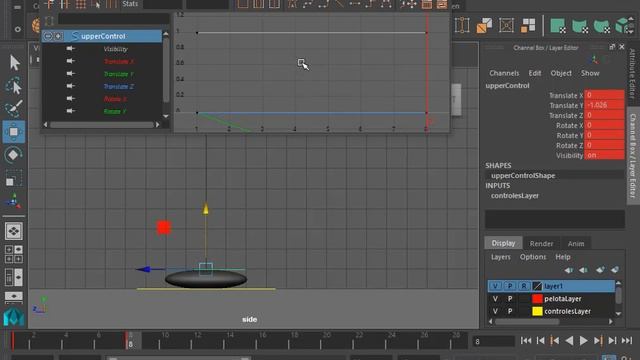Jump to previous keyframe
The width and height of the screenshot is (640, 360).
[554, 340]
